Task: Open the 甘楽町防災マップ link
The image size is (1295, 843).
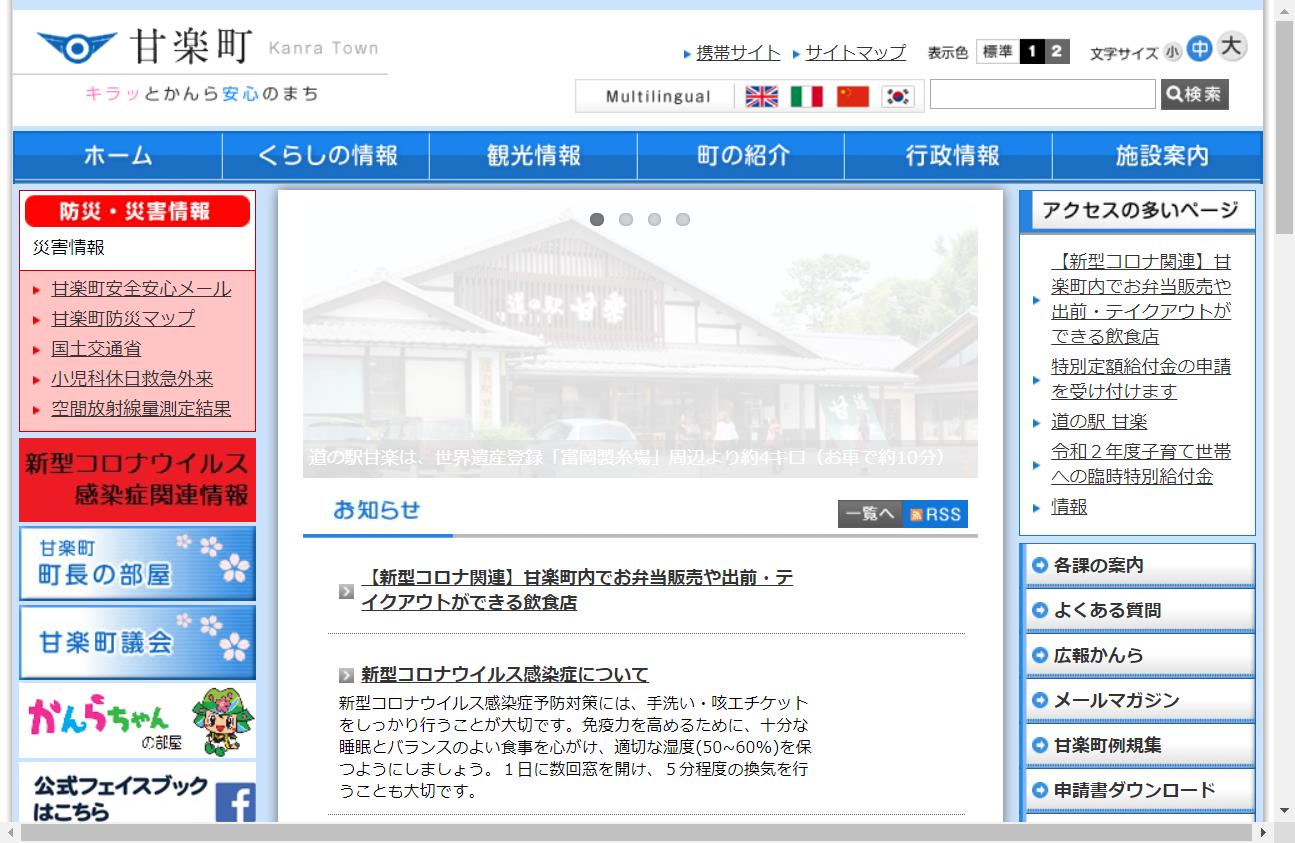Action: pos(120,318)
